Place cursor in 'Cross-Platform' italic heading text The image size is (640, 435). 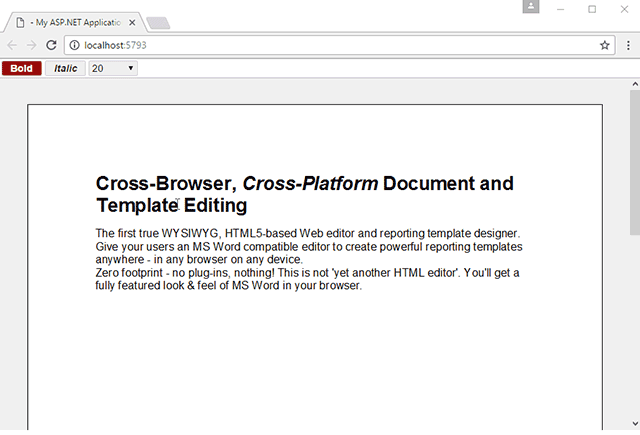[311, 184]
